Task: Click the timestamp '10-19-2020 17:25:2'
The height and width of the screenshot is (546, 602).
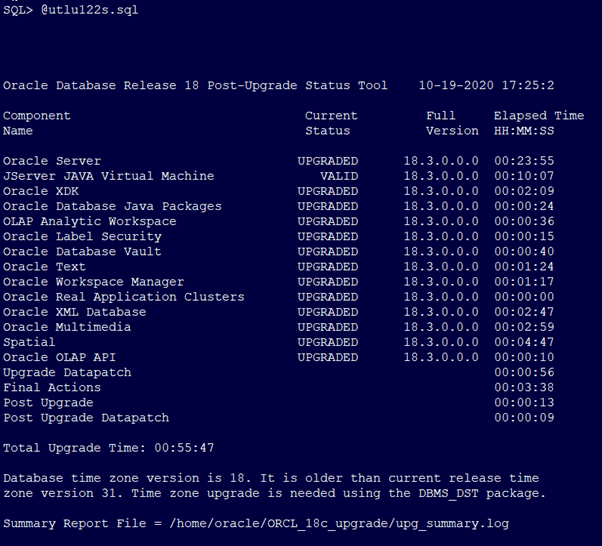Action: tap(486, 85)
